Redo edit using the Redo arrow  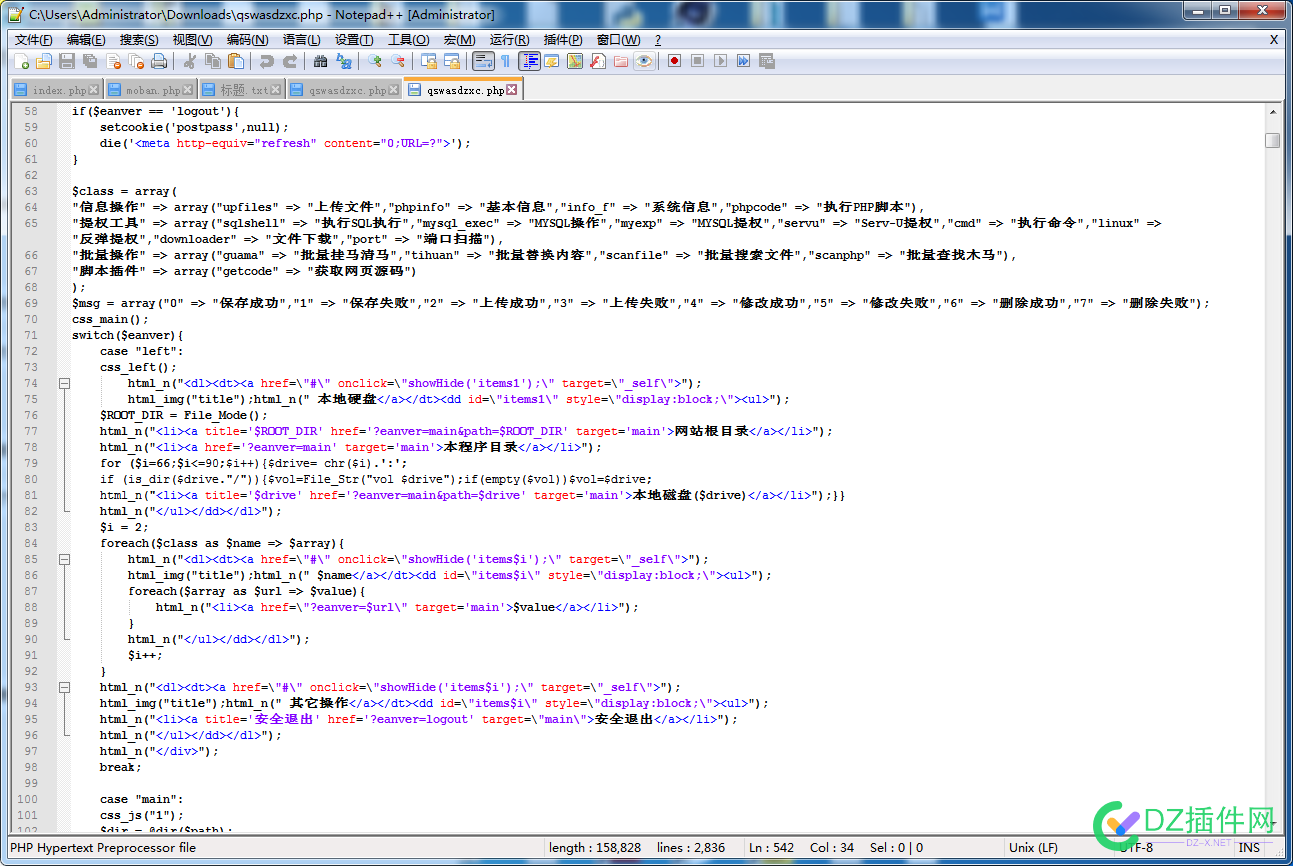290,61
